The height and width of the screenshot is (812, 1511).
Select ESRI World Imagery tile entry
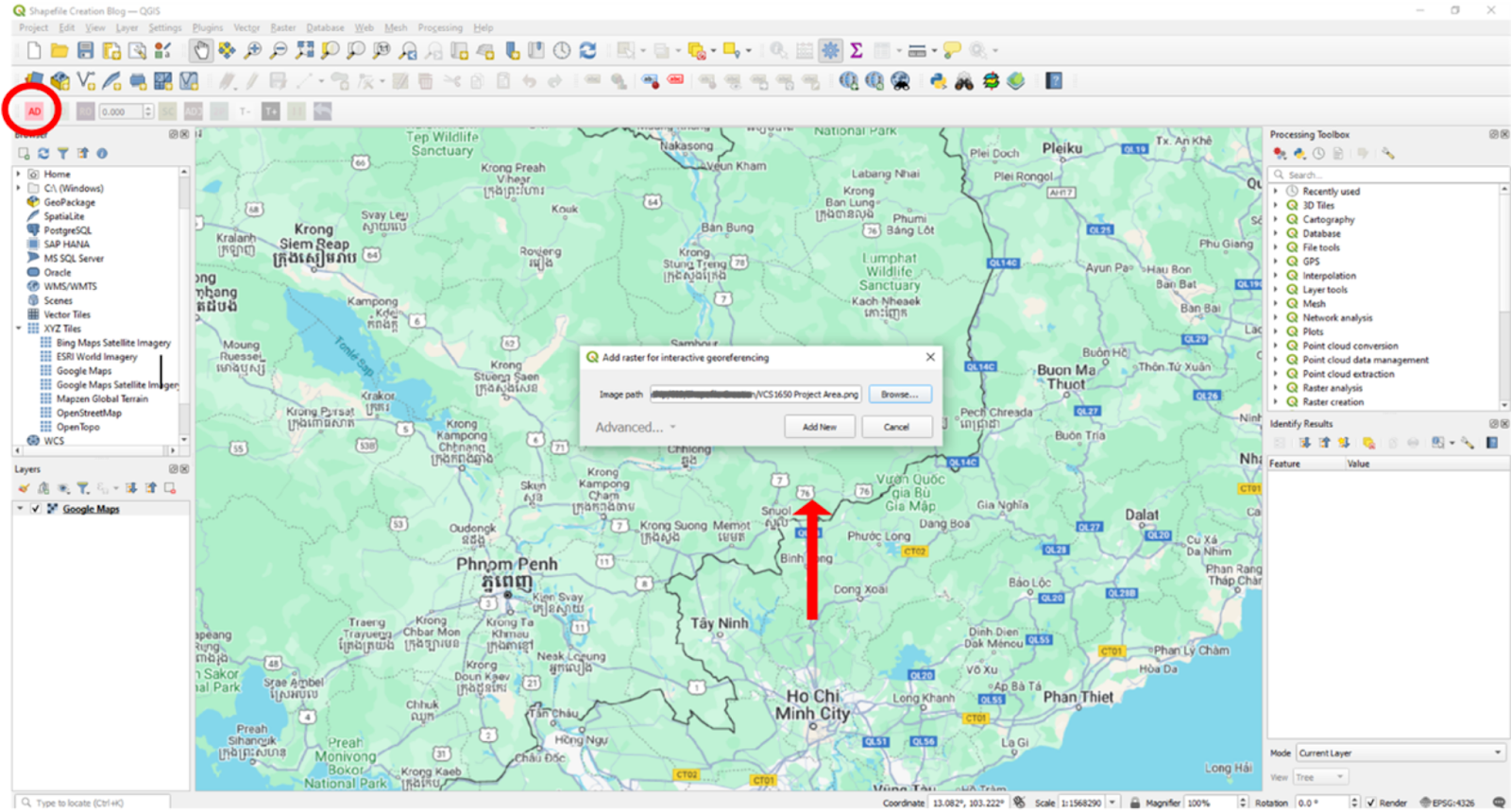click(x=96, y=357)
